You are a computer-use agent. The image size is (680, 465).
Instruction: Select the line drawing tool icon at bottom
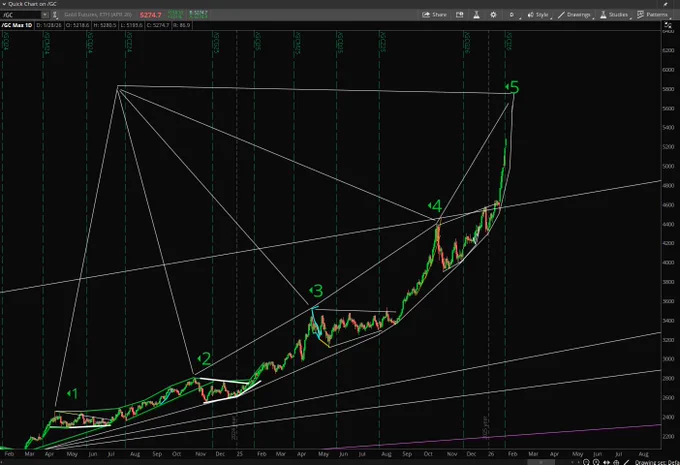(x=626, y=462)
